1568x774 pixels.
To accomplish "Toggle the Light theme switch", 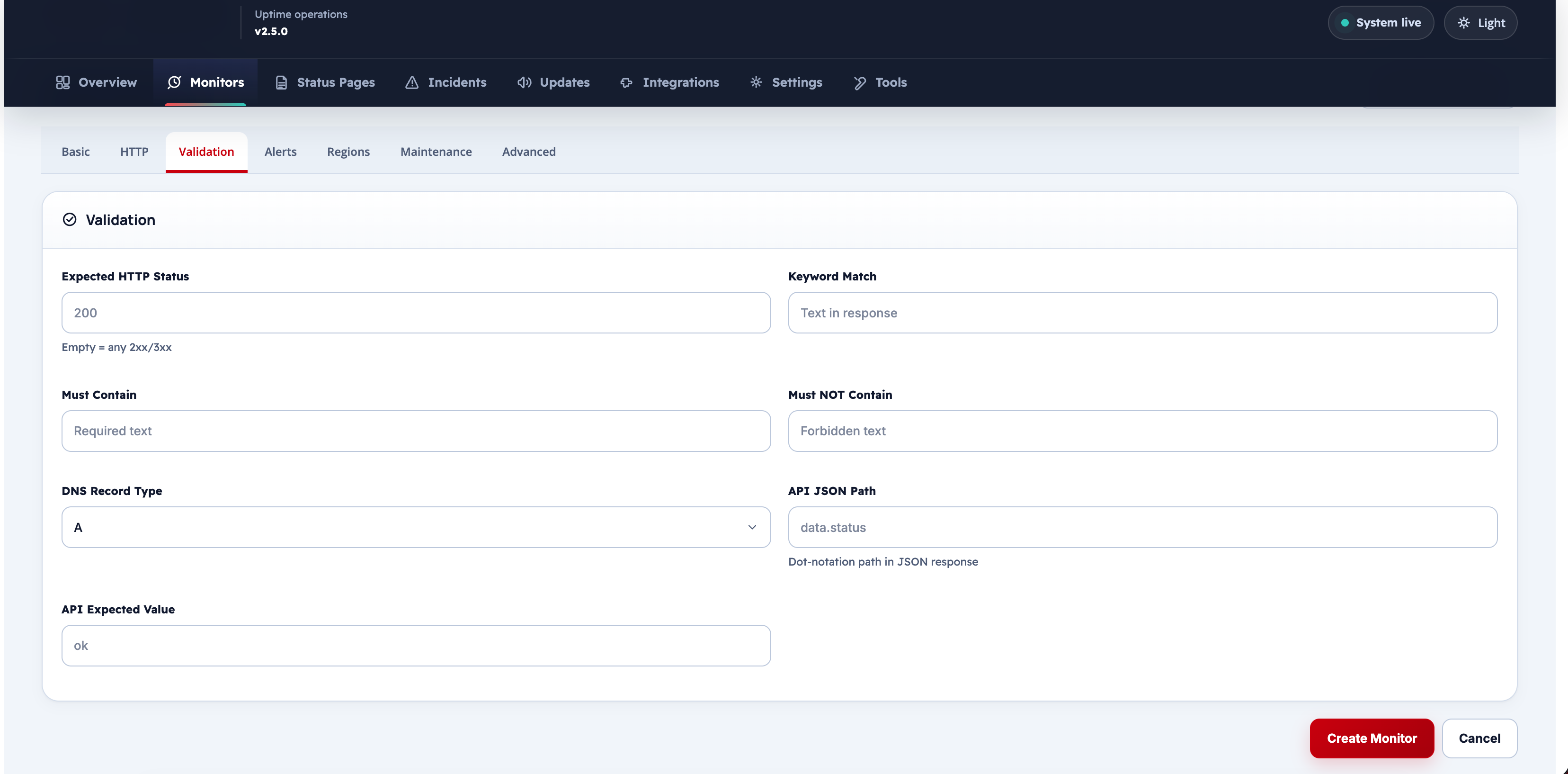I will point(1480,23).
